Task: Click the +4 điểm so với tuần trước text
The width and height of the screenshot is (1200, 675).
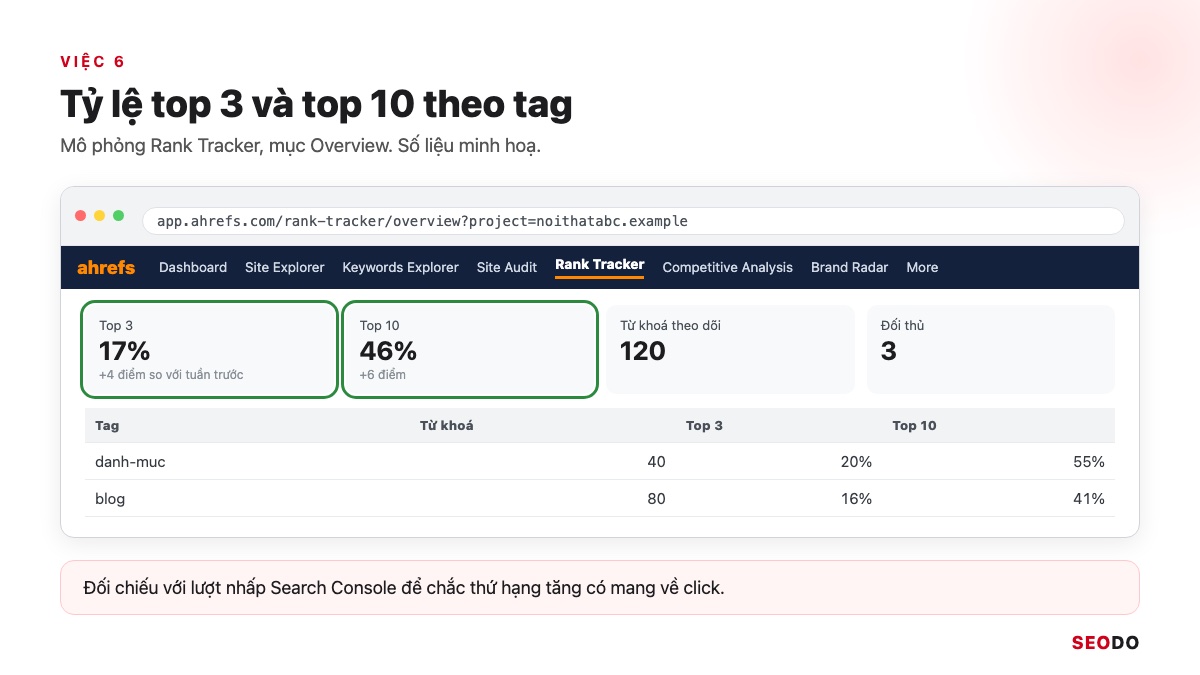Action: 171,375
